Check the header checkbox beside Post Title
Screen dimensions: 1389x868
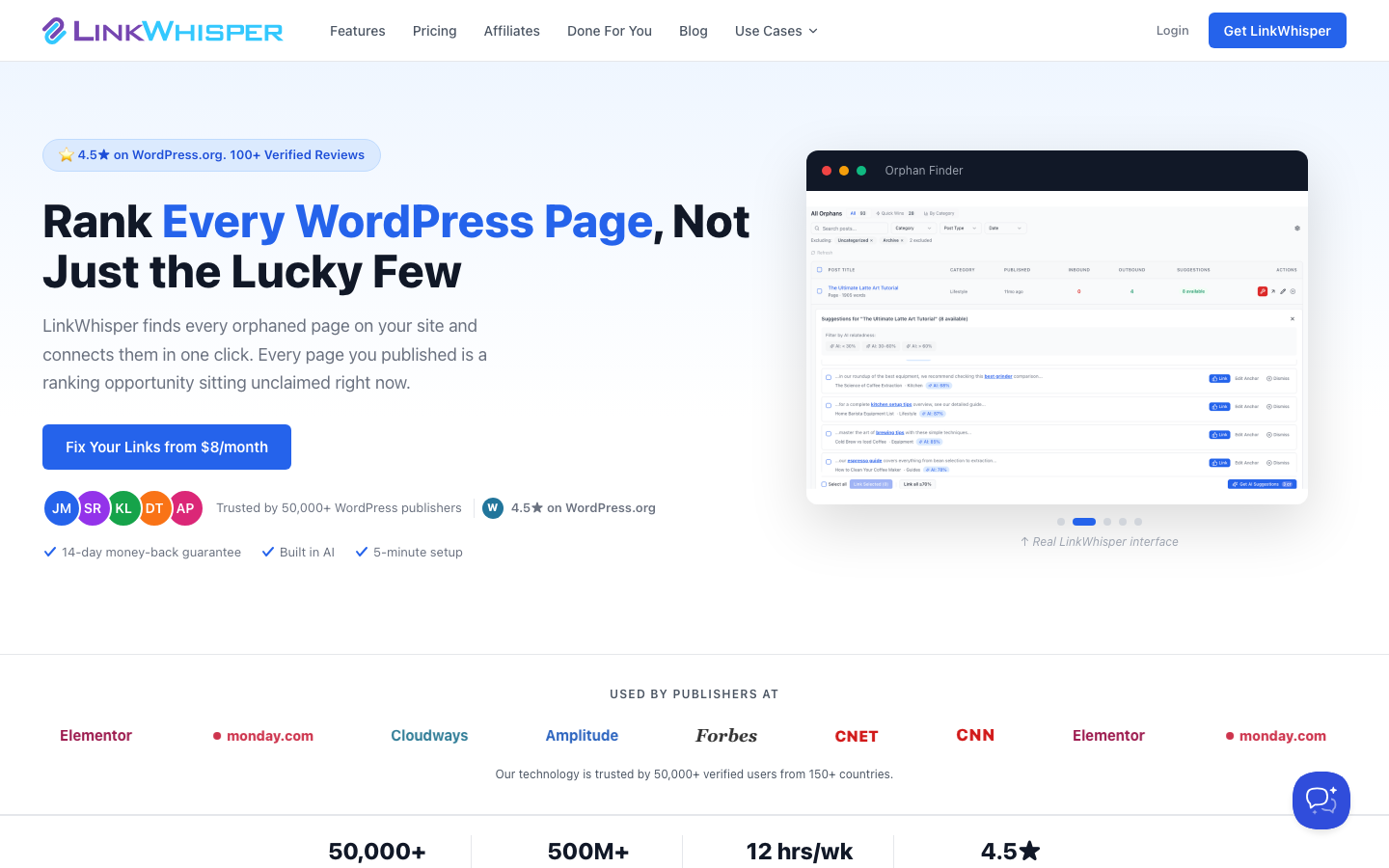click(820, 270)
